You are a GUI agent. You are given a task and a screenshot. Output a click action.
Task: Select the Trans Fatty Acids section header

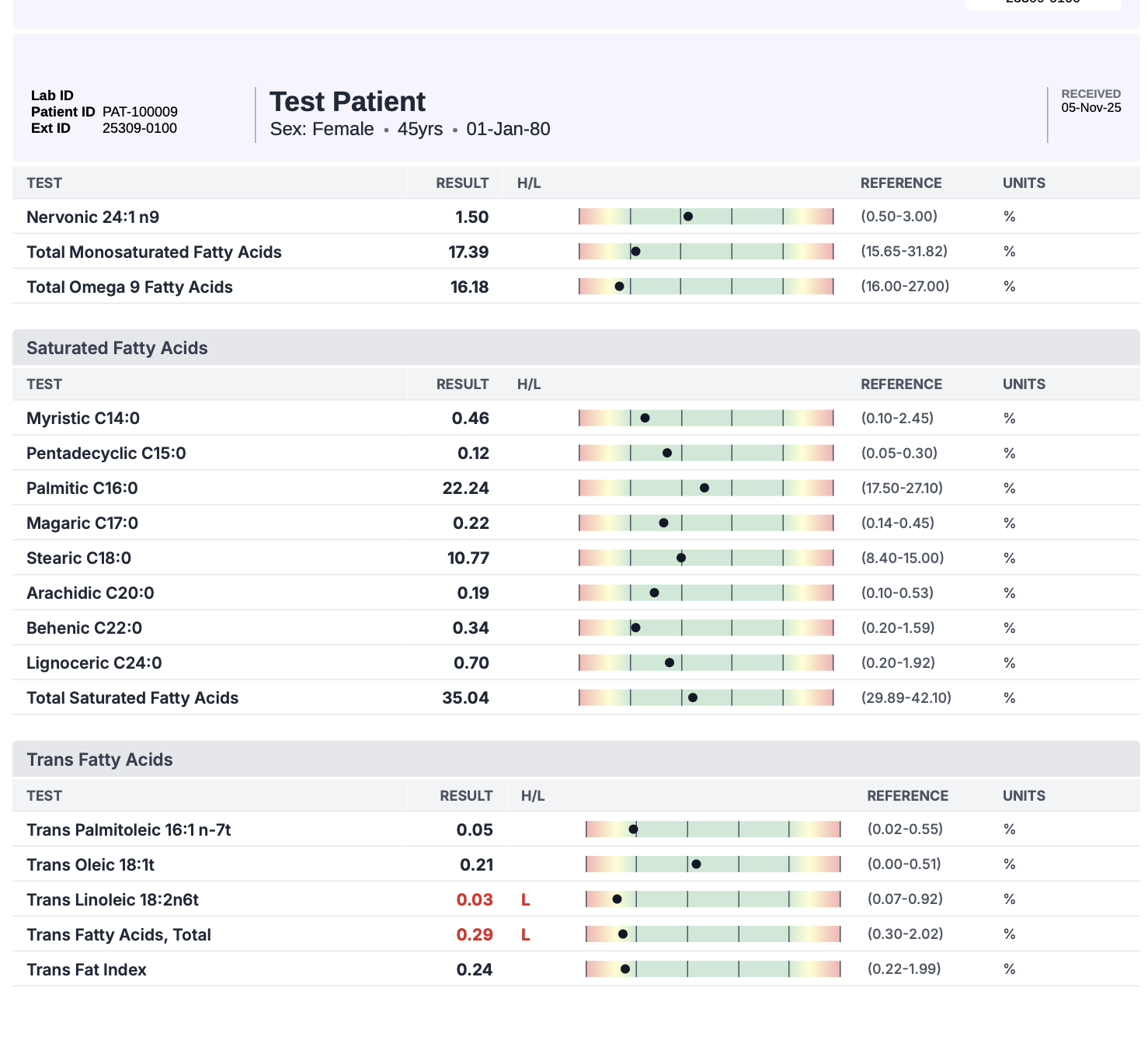point(100,760)
